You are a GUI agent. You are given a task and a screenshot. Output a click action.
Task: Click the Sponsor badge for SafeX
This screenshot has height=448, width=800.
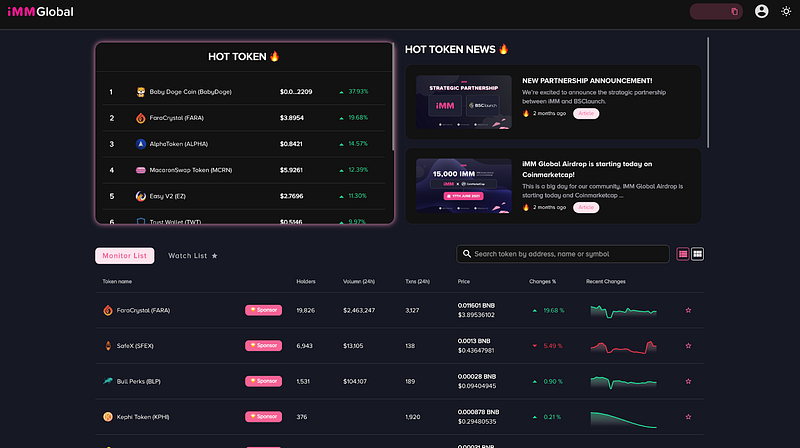tap(263, 345)
